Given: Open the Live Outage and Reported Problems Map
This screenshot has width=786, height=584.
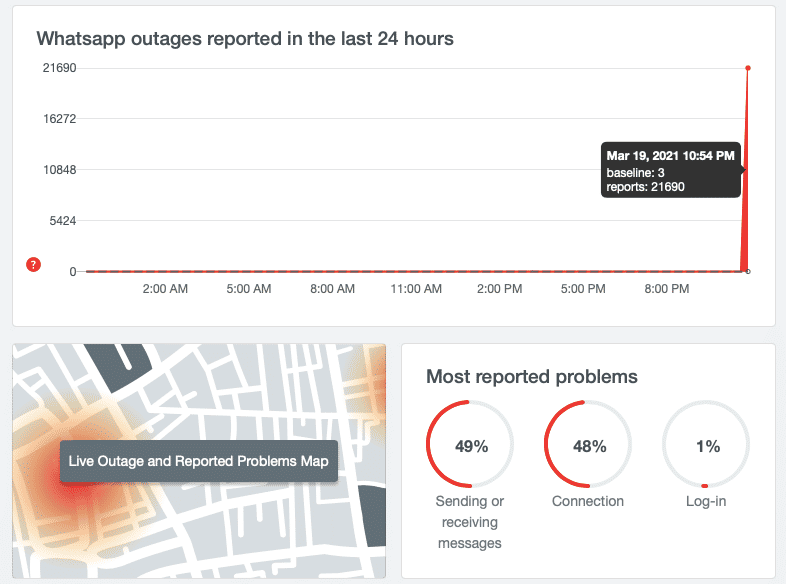Looking at the screenshot, I should pyautogui.click(x=199, y=461).
